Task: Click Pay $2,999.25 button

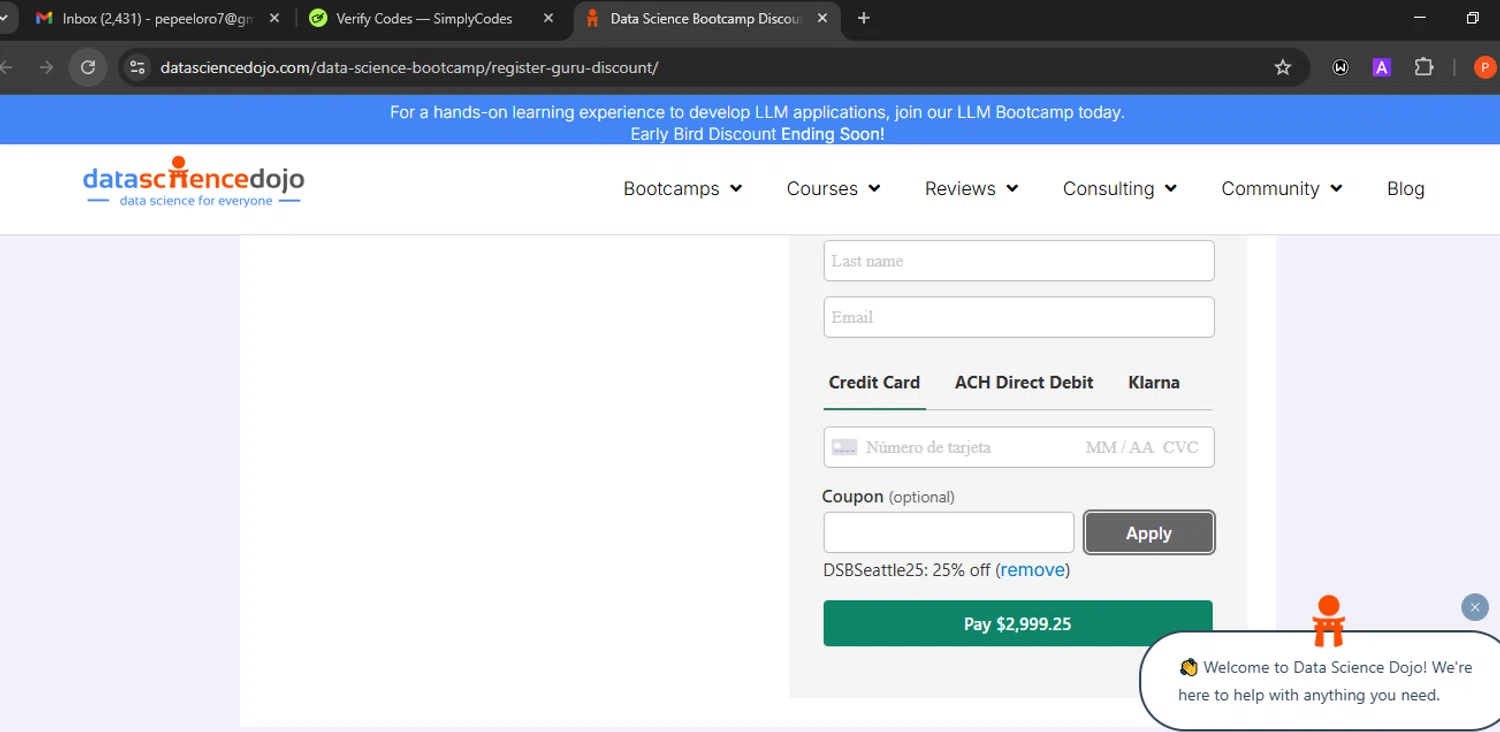Action: [x=1017, y=623]
